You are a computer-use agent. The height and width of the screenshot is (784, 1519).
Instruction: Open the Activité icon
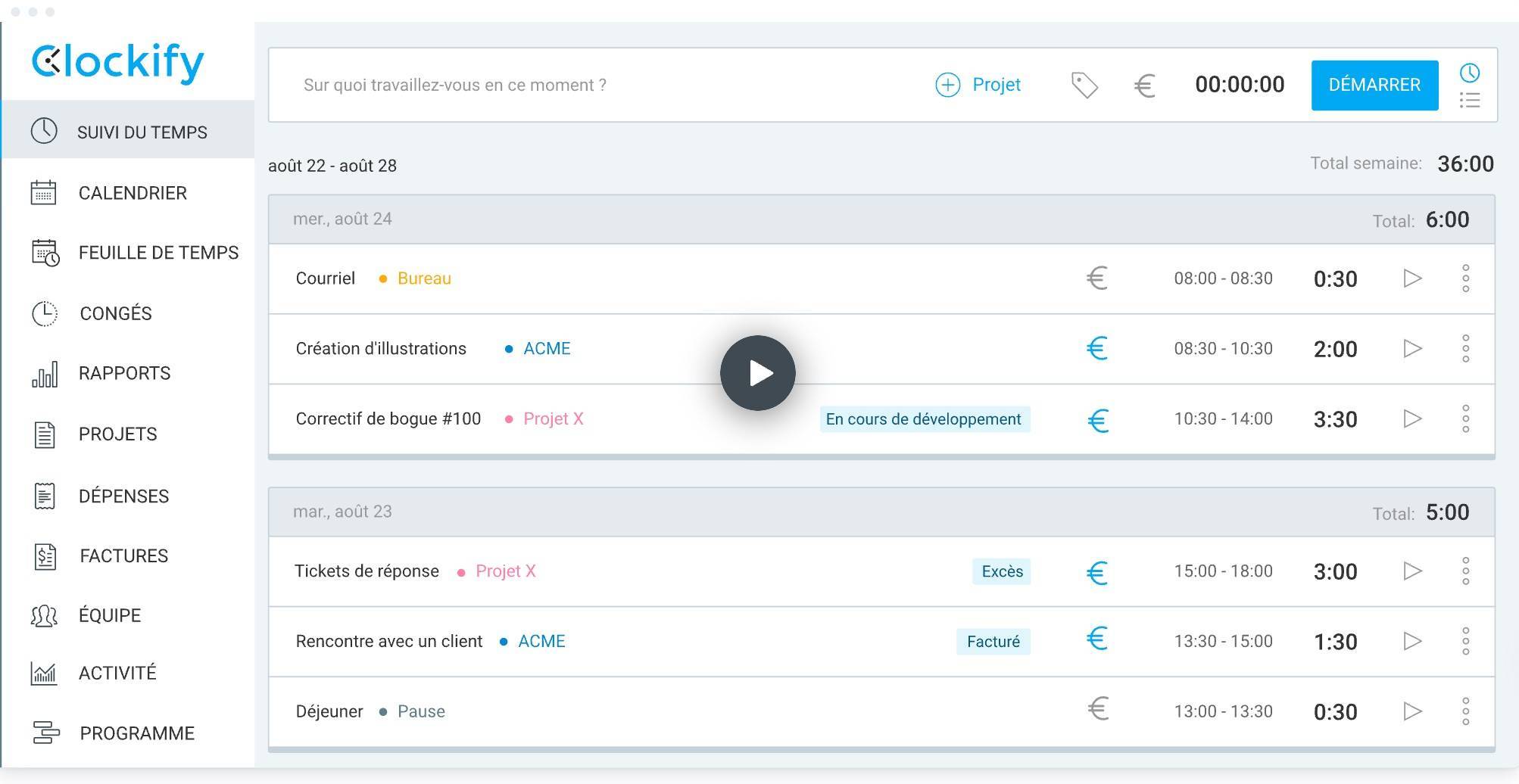coord(43,673)
